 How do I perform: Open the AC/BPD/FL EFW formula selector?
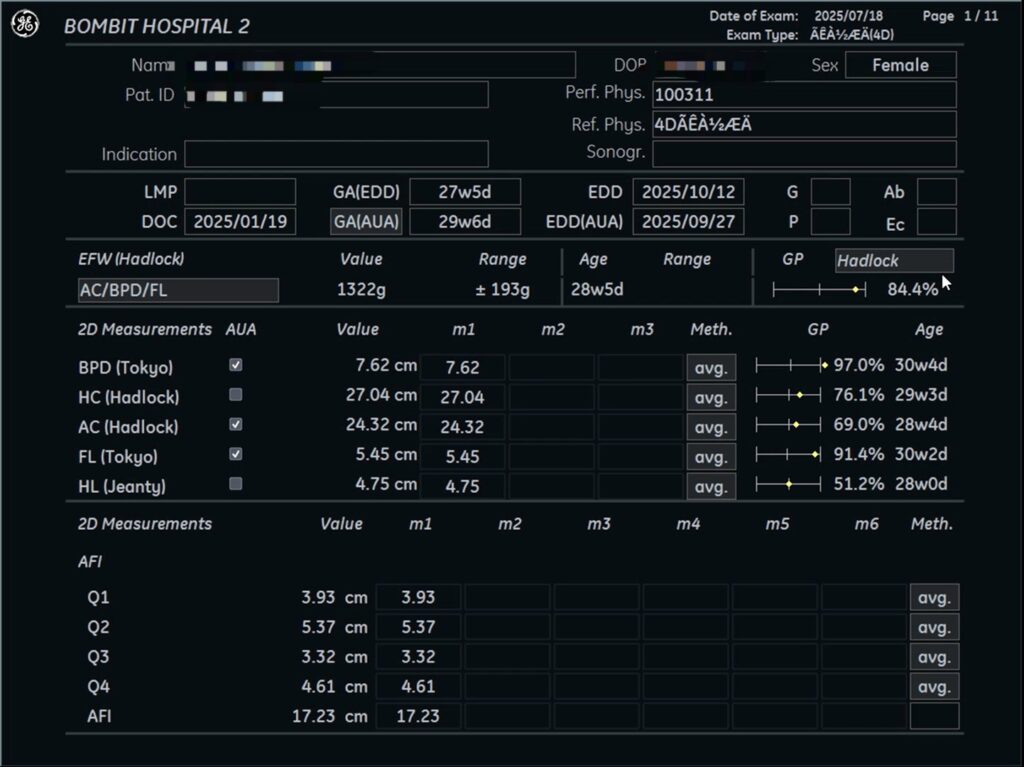pos(178,290)
